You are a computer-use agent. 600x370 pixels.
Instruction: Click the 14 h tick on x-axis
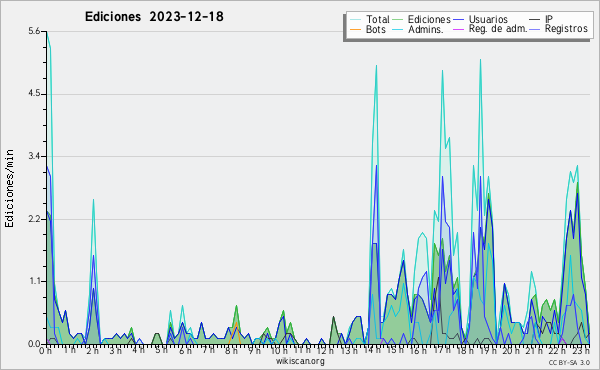(x=369, y=350)
